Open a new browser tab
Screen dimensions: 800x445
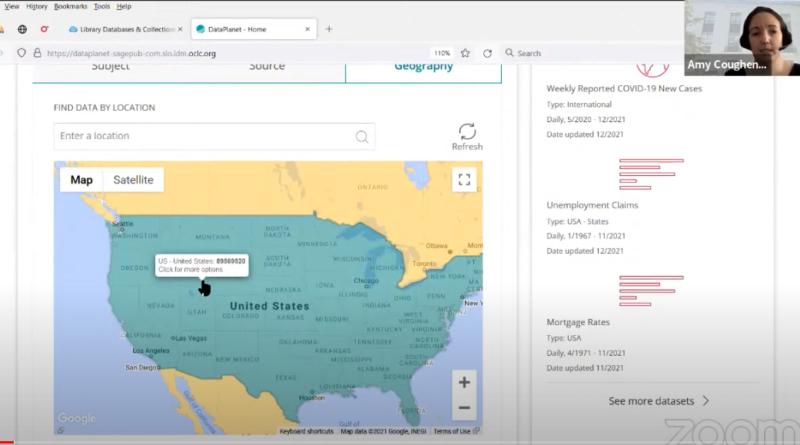329,29
